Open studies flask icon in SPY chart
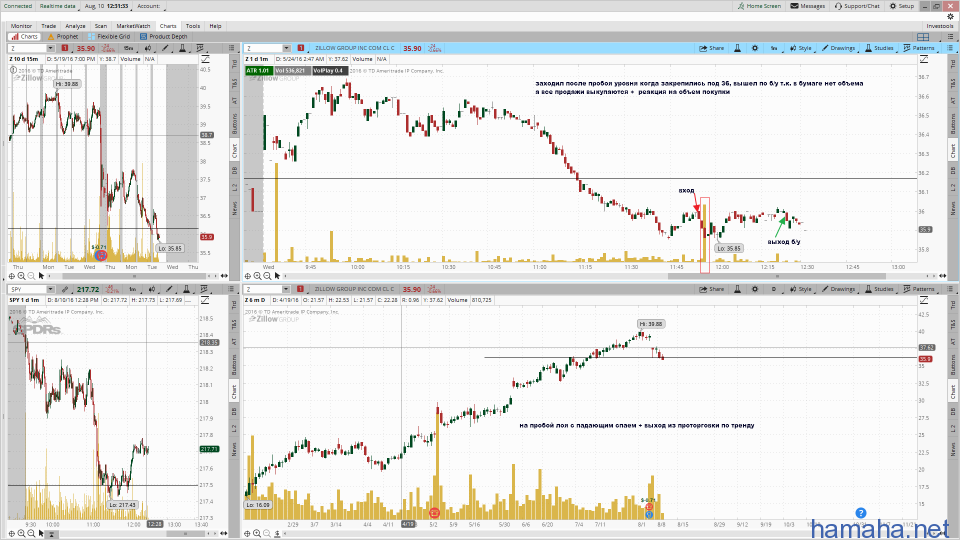960x540 pixels. (186, 290)
